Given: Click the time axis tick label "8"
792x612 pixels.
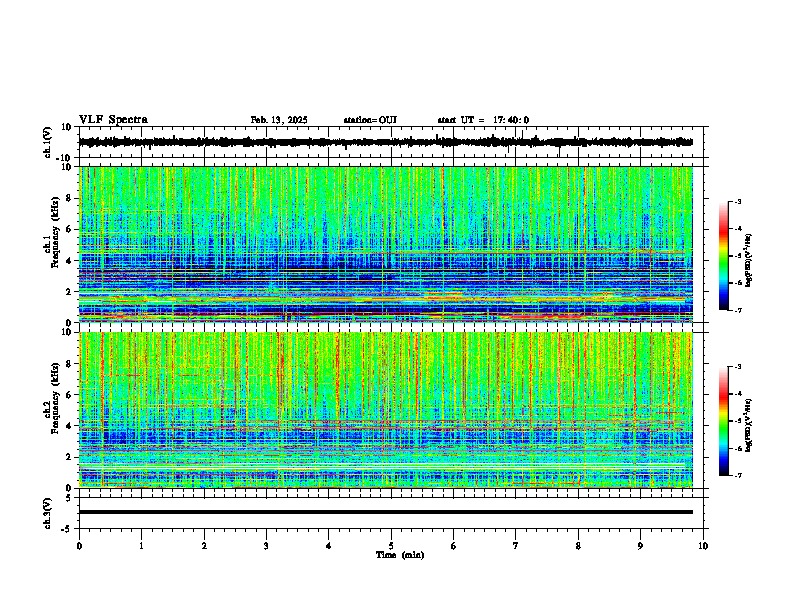Looking at the screenshot, I should [x=578, y=545].
